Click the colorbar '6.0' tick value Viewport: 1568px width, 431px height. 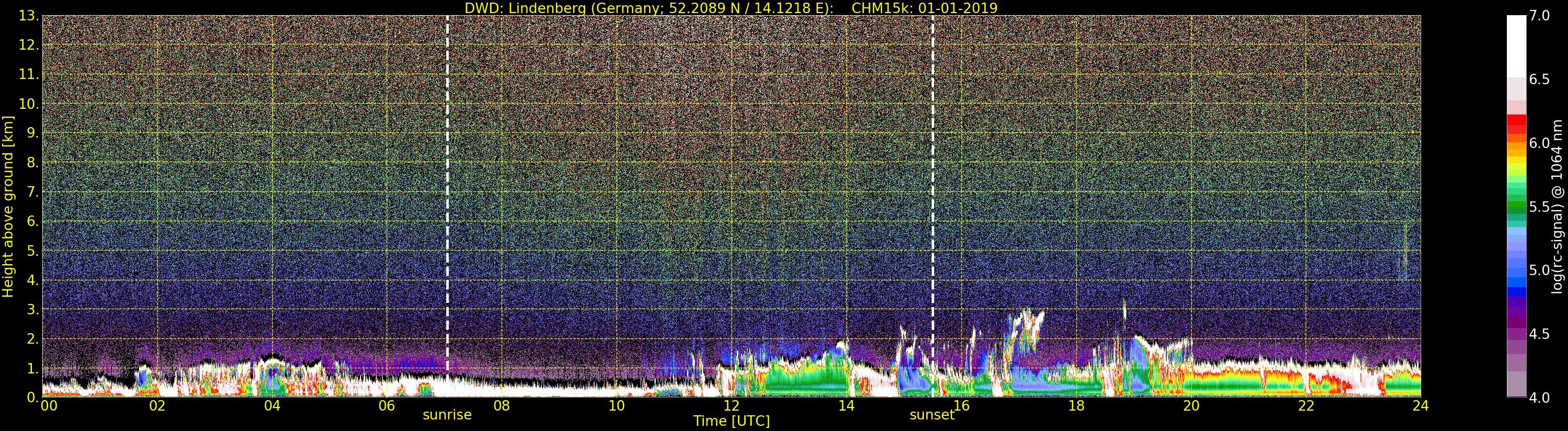(1539, 143)
